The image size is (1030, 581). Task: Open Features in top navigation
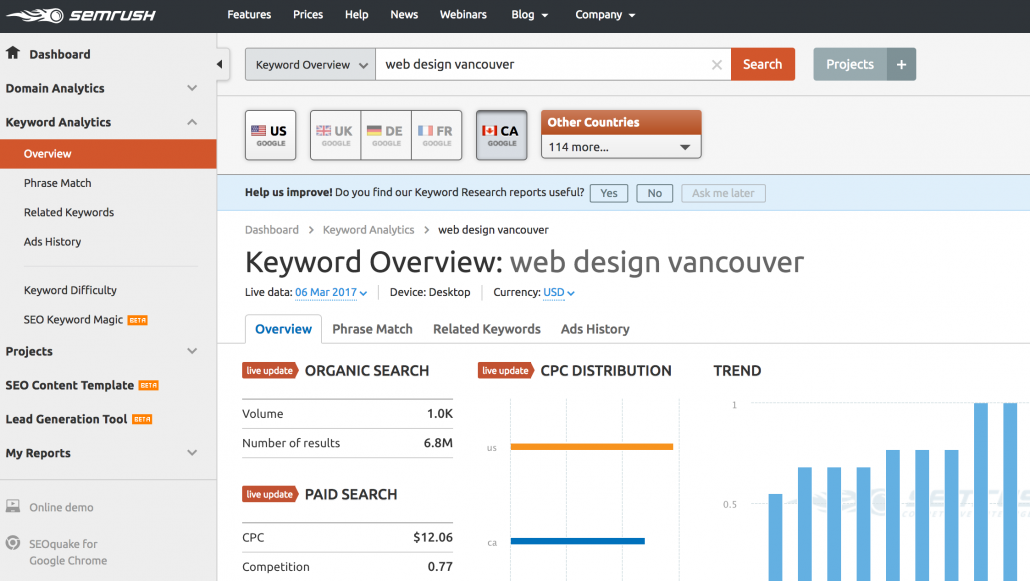[249, 14]
